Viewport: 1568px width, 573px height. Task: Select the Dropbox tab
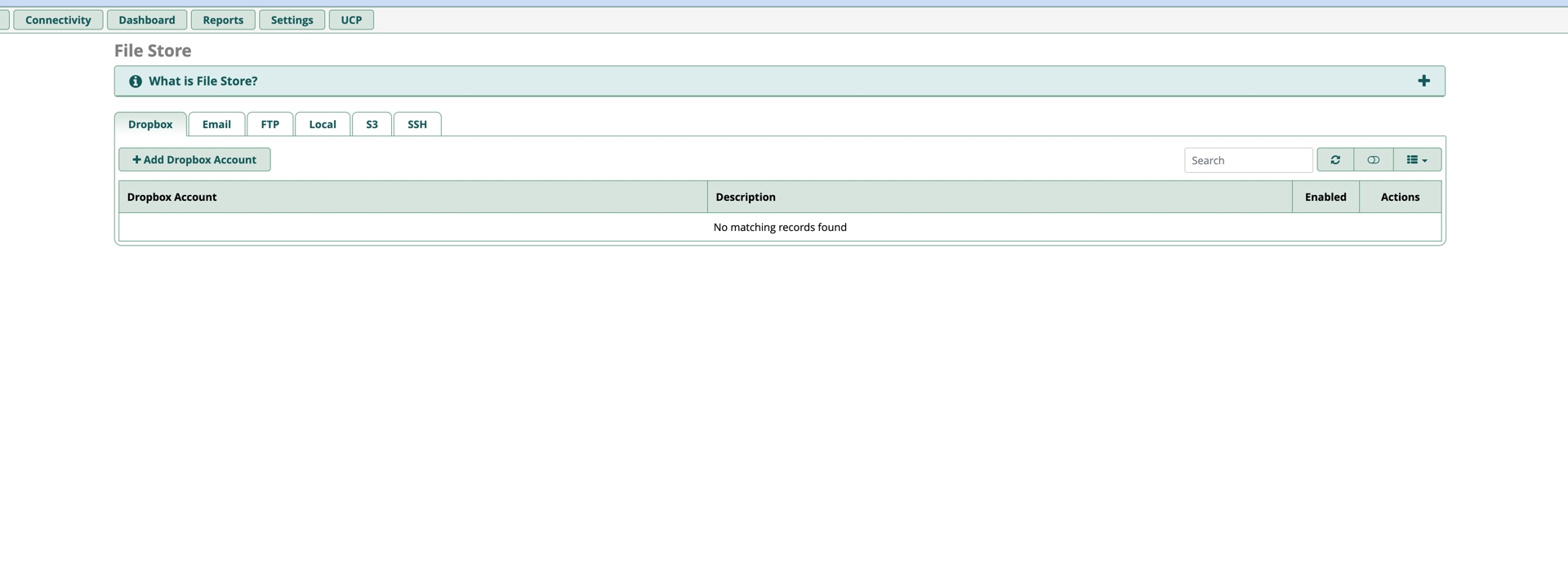pos(150,124)
